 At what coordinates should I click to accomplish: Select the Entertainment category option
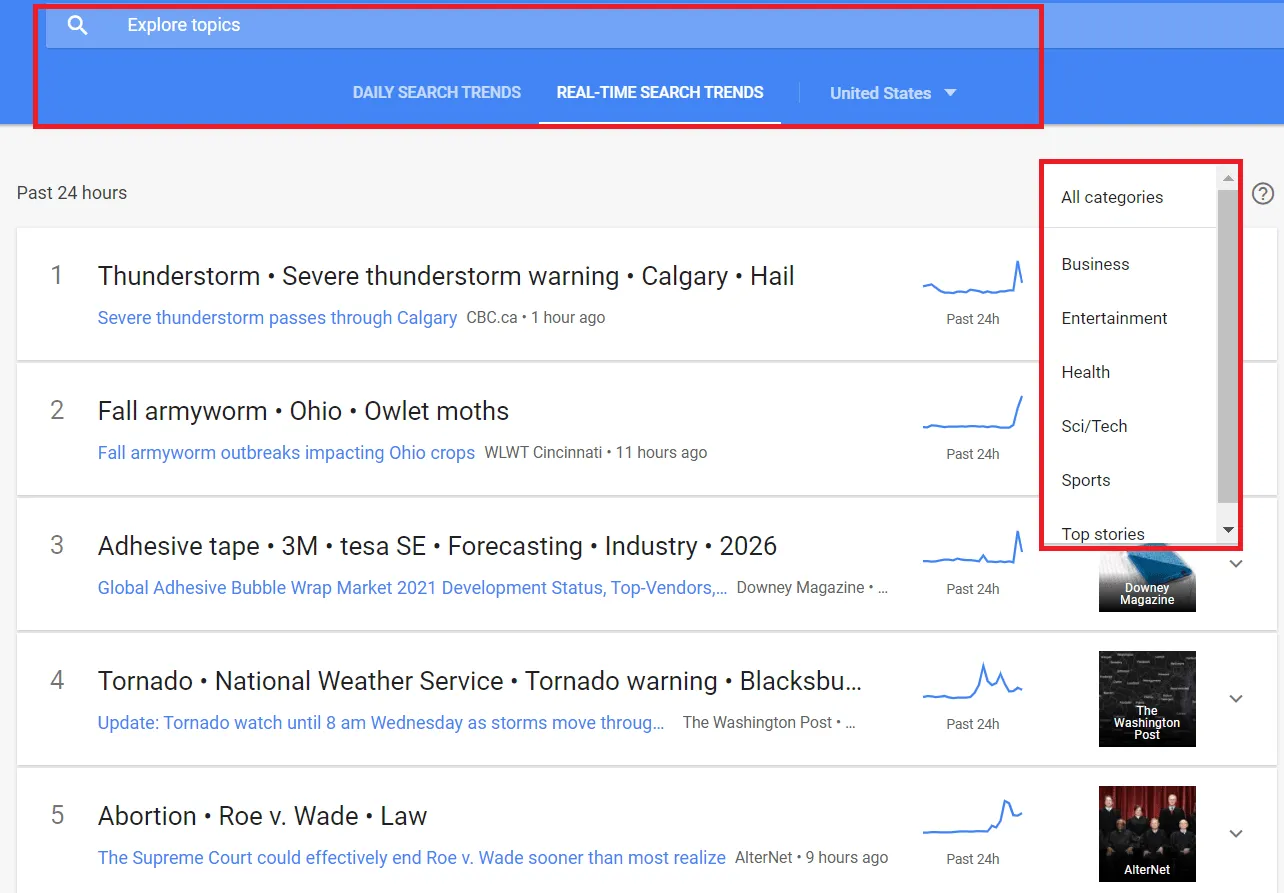pyautogui.click(x=1114, y=318)
